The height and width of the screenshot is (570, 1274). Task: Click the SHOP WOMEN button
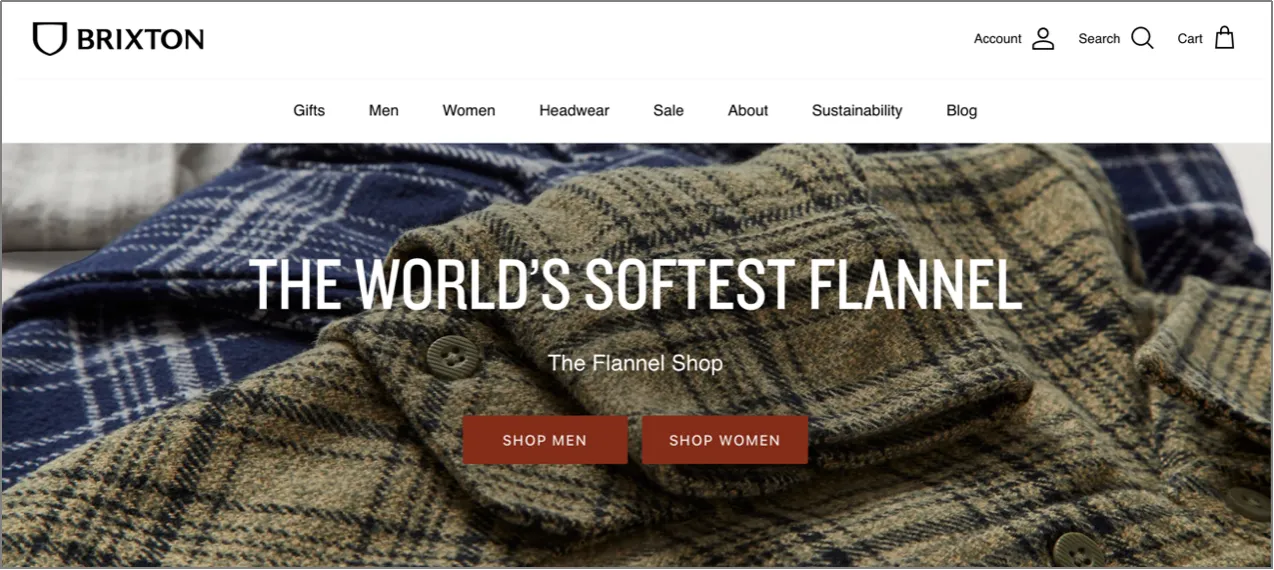[x=725, y=440]
